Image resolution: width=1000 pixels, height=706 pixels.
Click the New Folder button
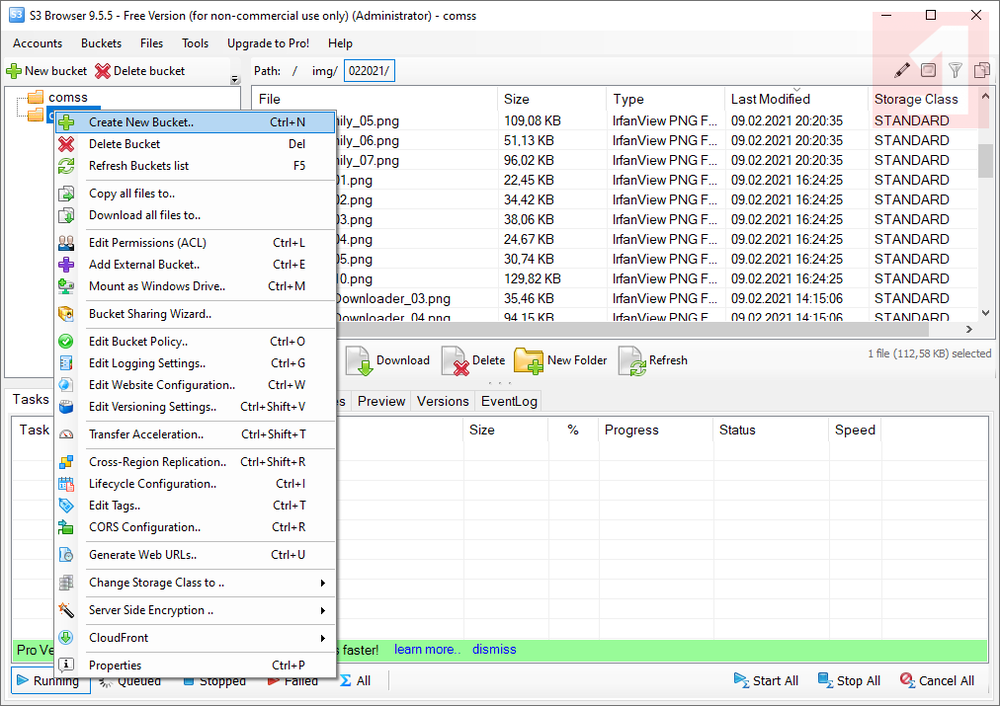point(561,360)
